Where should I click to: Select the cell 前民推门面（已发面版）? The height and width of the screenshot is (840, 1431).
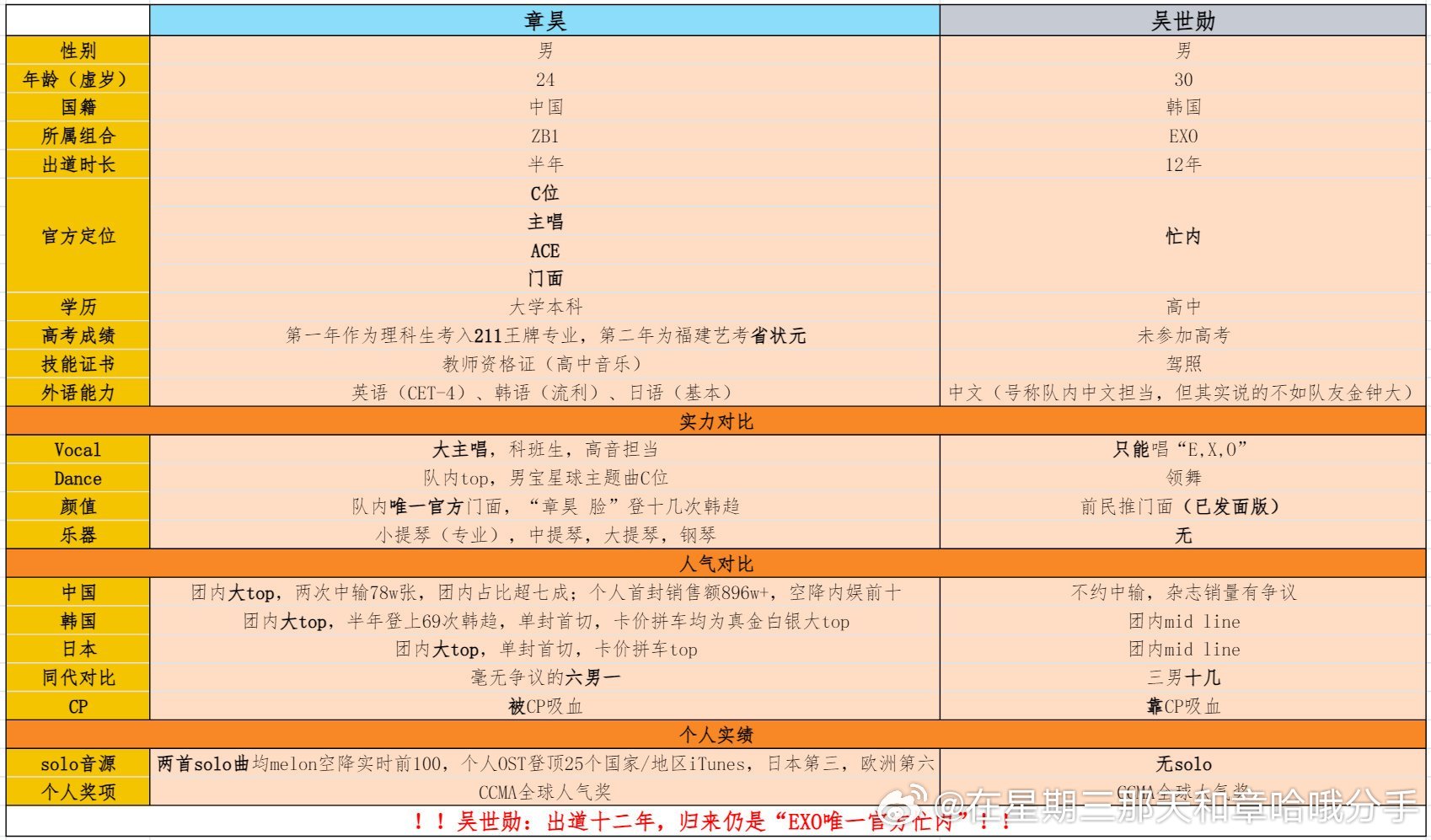[1182, 506]
